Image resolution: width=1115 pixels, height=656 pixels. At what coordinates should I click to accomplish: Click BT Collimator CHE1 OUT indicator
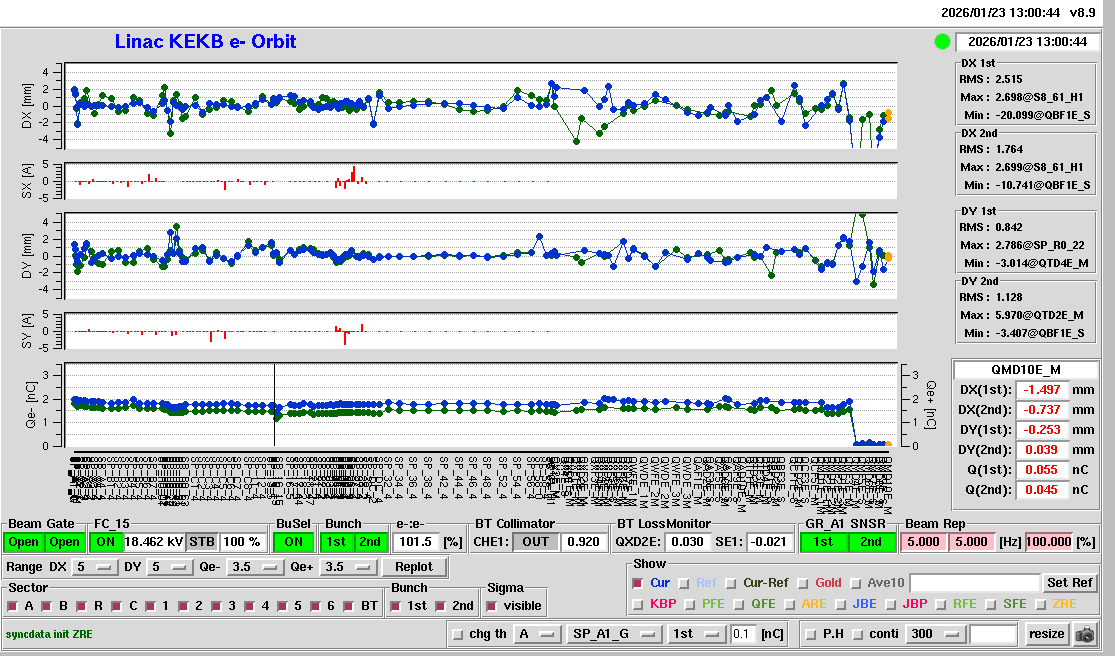tap(535, 542)
